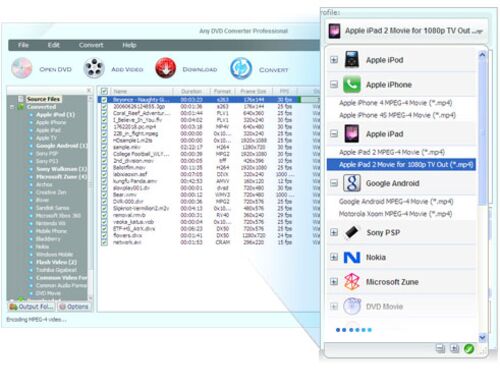Click the iPad icon in the profile header
The image size is (500, 386).
coord(334,31)
